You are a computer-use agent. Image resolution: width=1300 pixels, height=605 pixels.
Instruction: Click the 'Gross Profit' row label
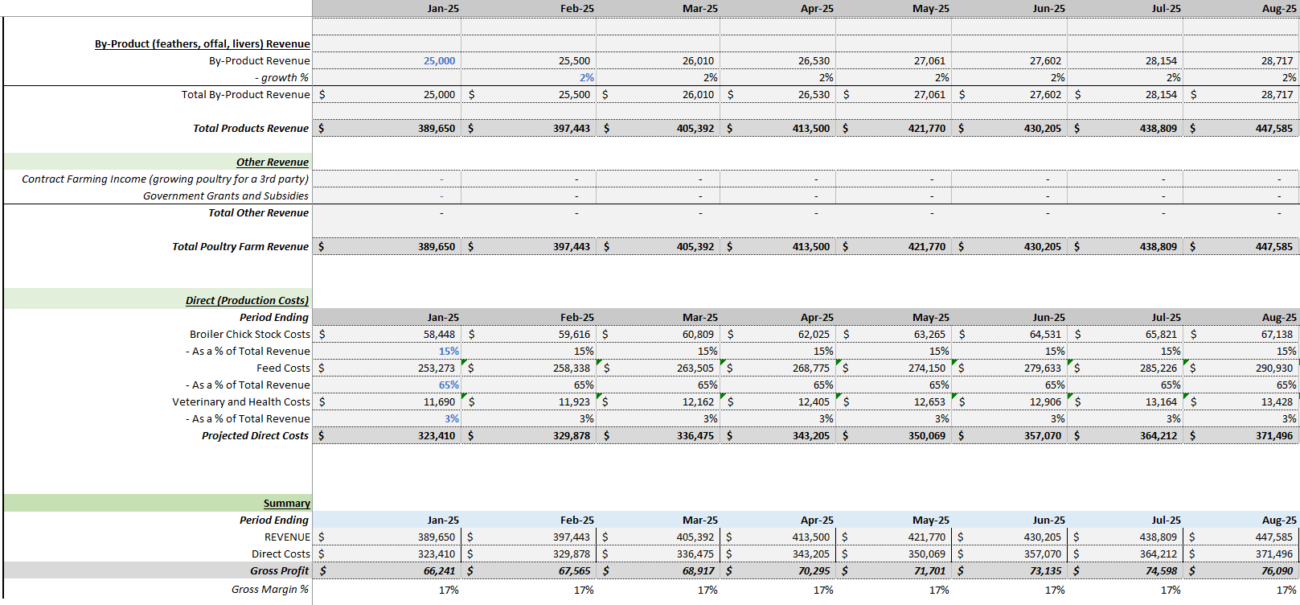[279, 571]
